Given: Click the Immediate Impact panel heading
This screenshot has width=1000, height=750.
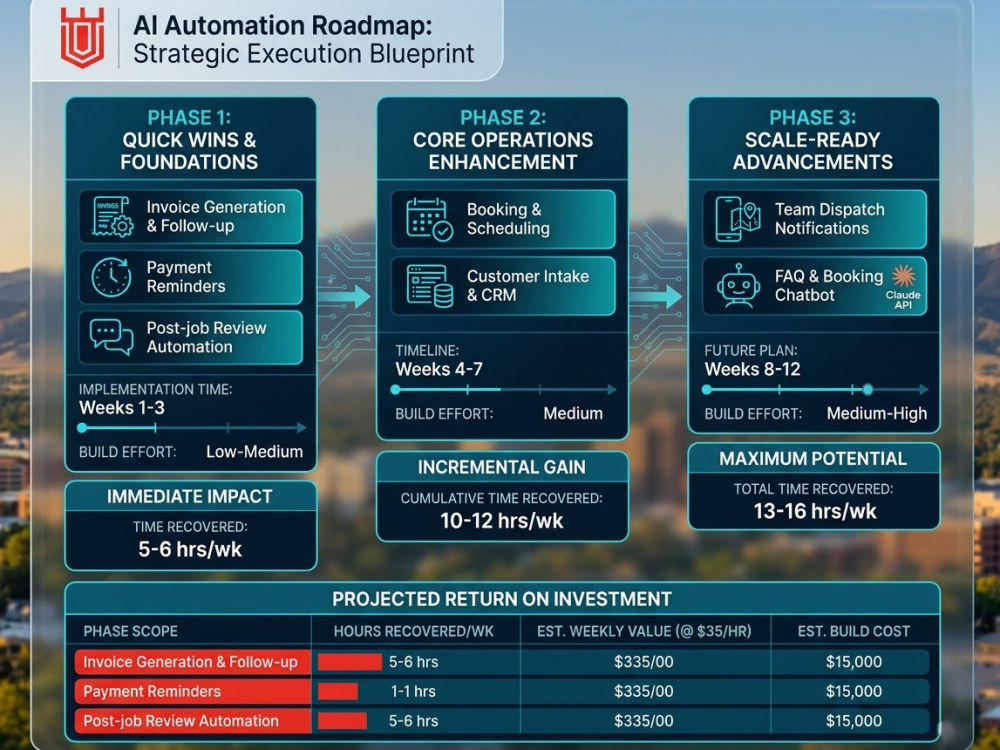Looking at the screenshot, I should click(x=189, y=496).
